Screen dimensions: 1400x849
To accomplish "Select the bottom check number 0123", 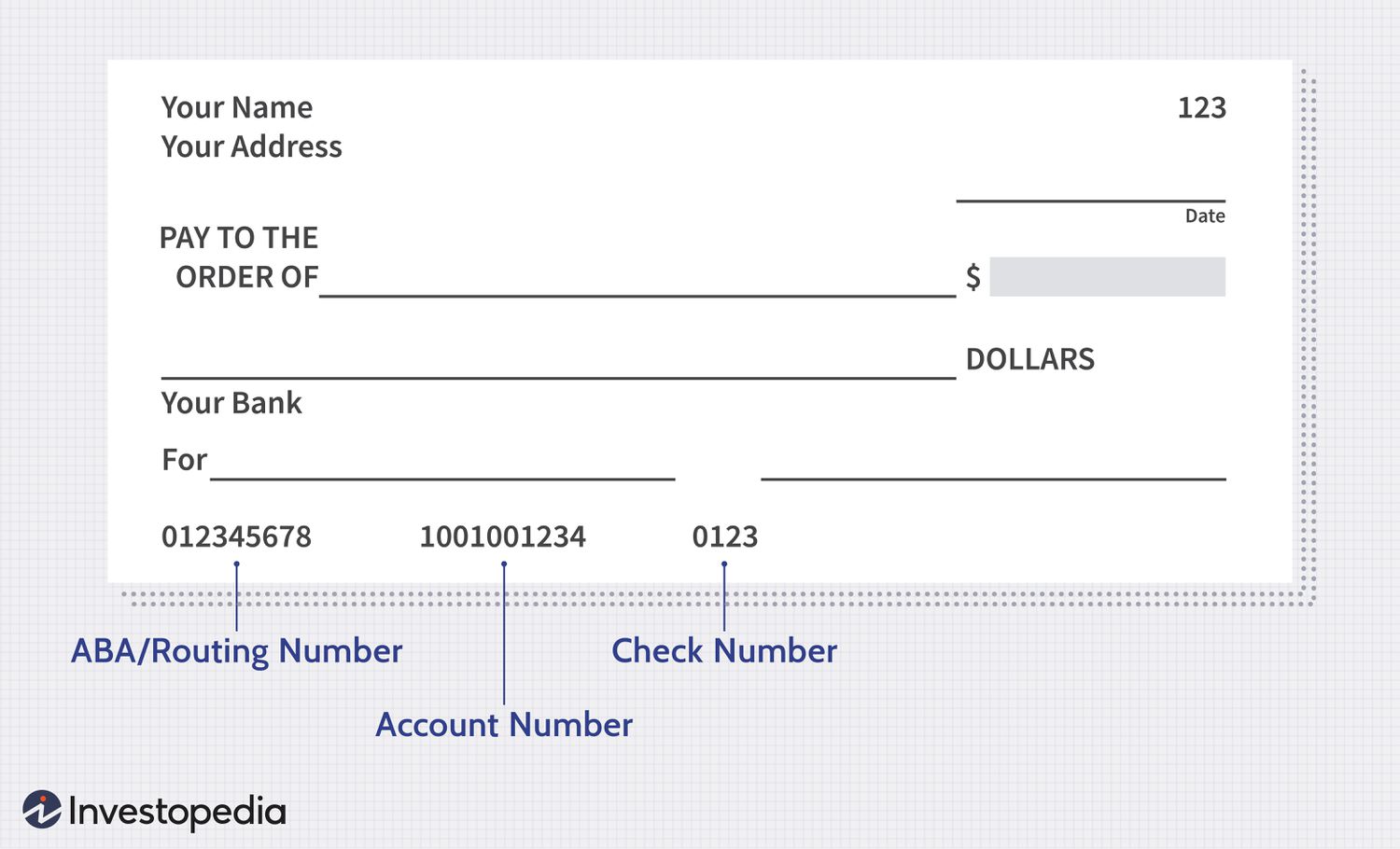I will [725, 536].
